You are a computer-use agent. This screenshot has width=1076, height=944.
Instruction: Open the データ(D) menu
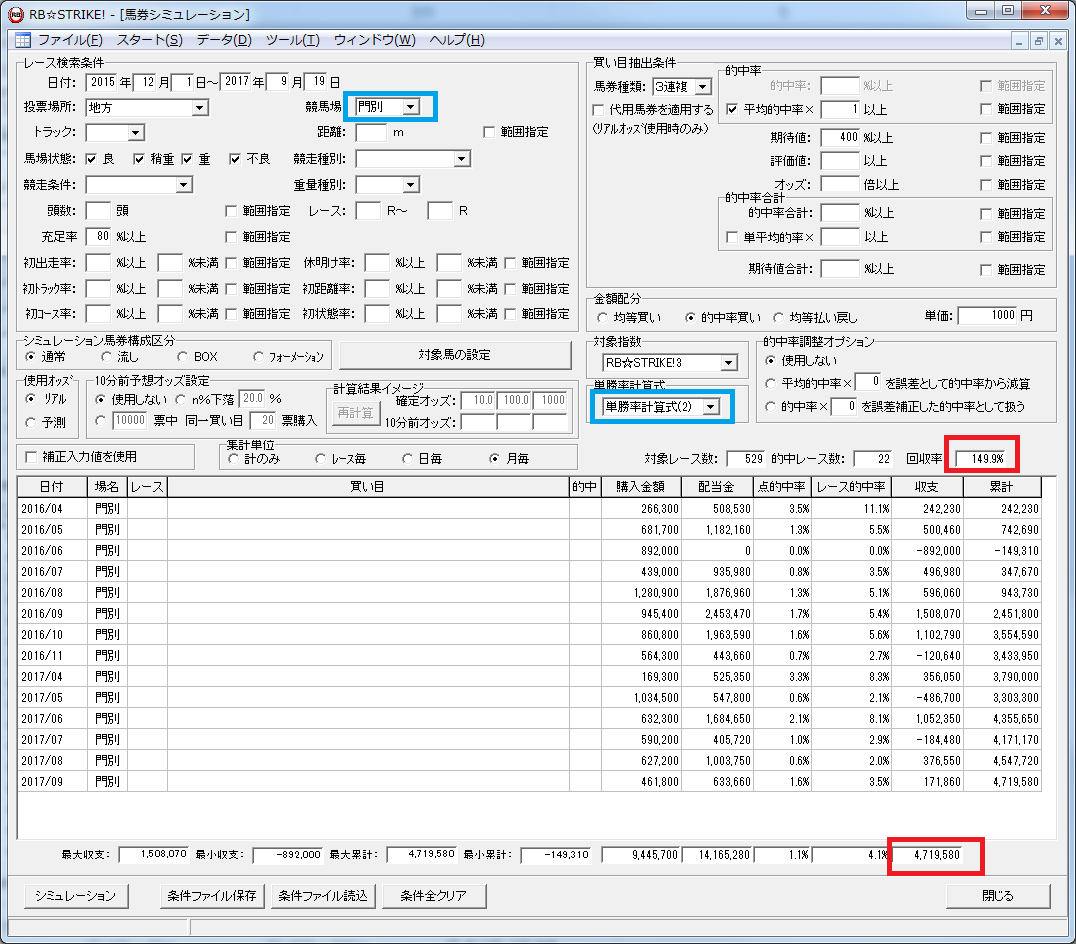tap(224, 40)
